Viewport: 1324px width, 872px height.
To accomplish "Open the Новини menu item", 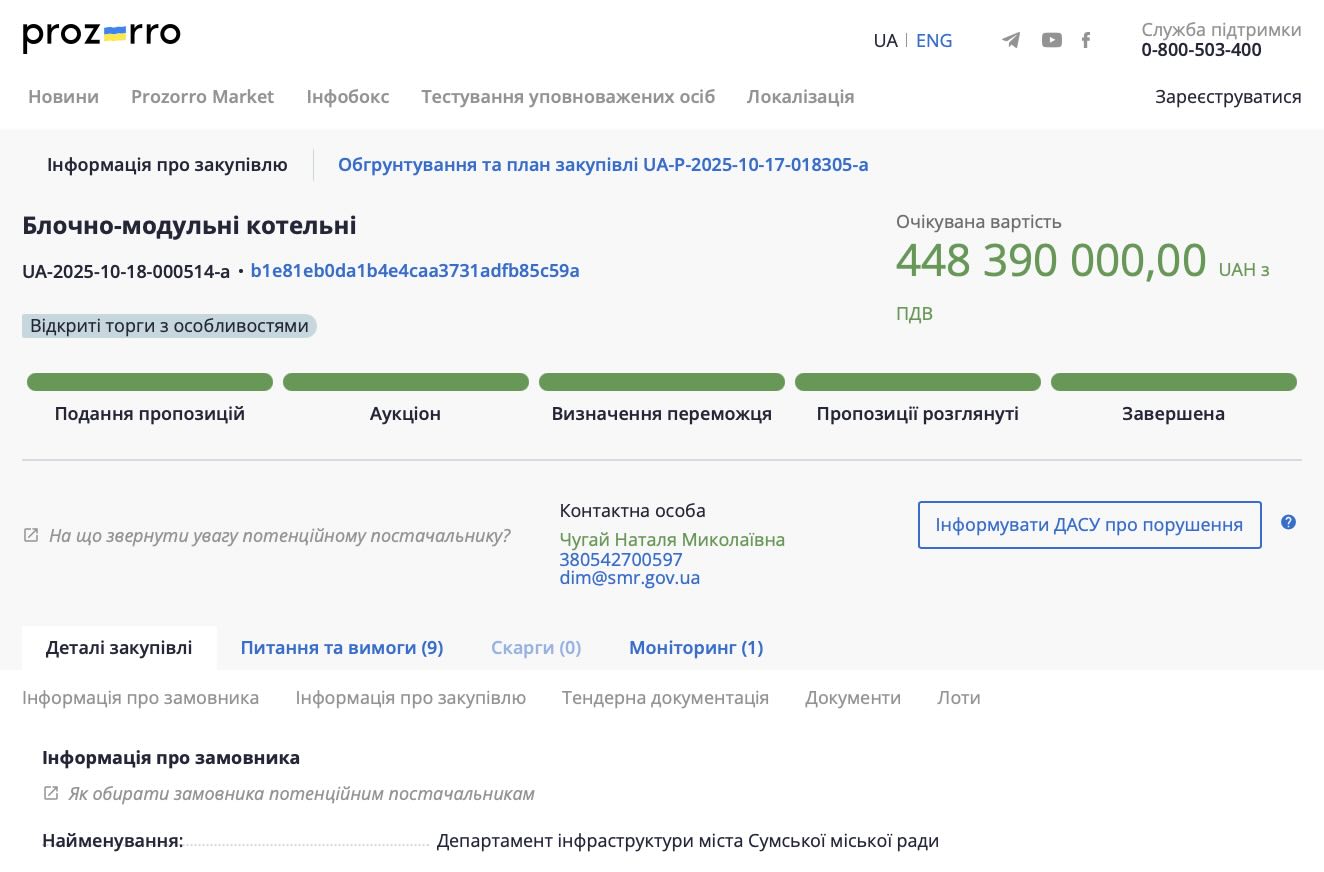I will pyautogui.click(x=63, y=97).
